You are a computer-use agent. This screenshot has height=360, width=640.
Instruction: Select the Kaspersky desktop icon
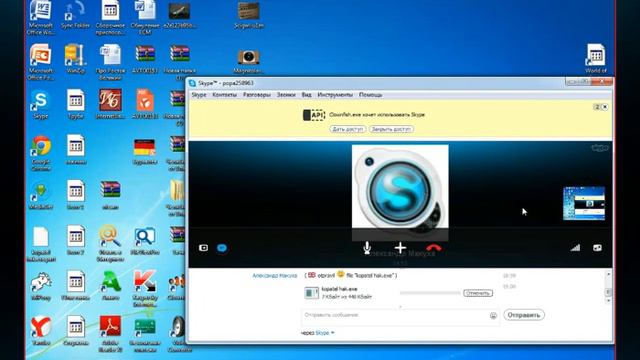pyautogui.click(x=145, y=288)
